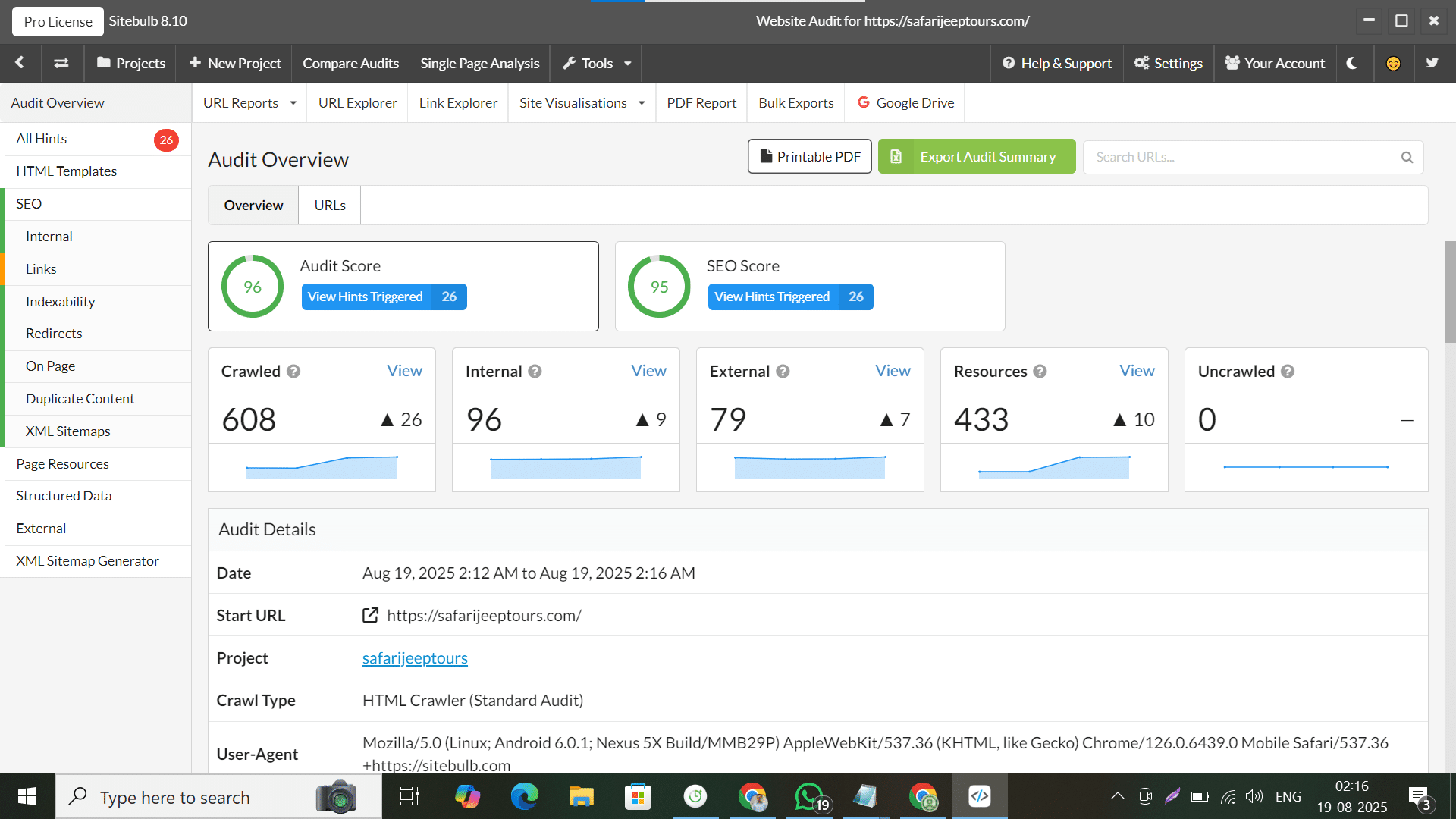Open the Tools dropdown menu

[597, 63]
